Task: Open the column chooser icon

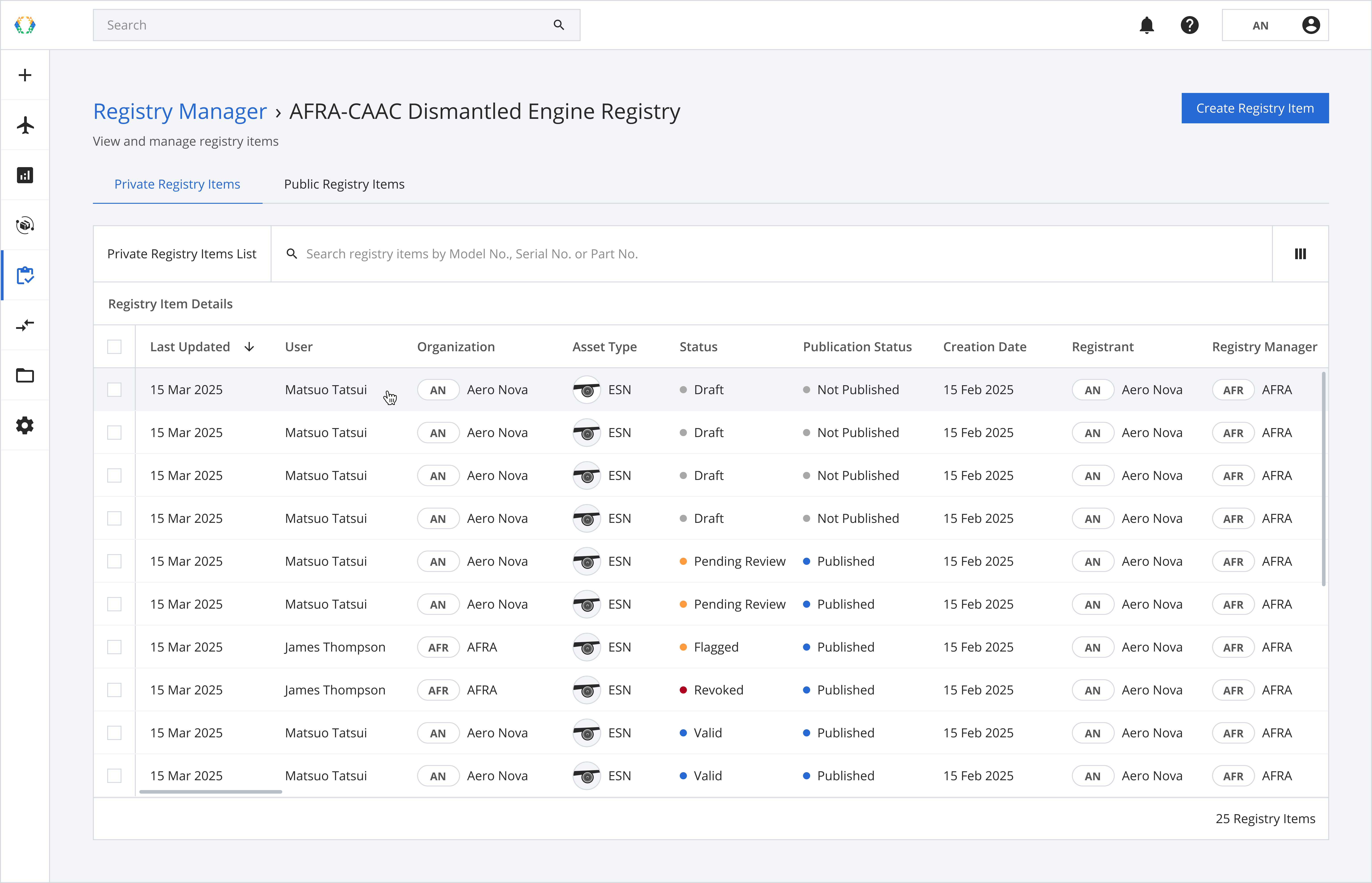Action: tap(1300, 254)
